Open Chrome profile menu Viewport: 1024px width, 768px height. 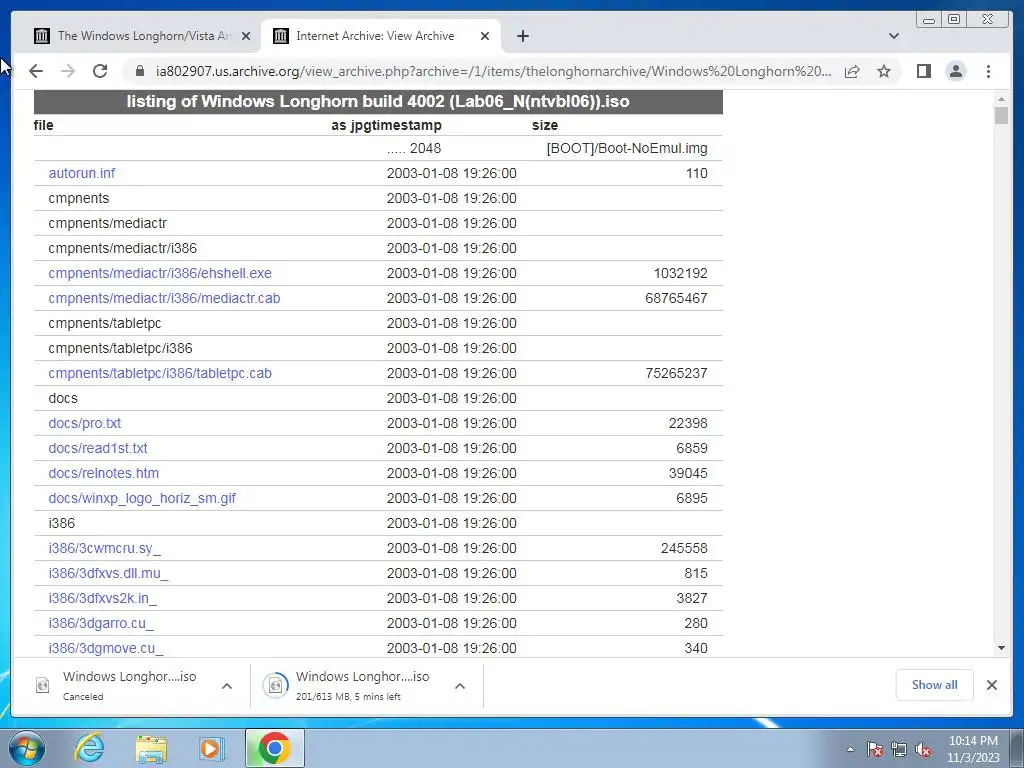coord(956,71)
